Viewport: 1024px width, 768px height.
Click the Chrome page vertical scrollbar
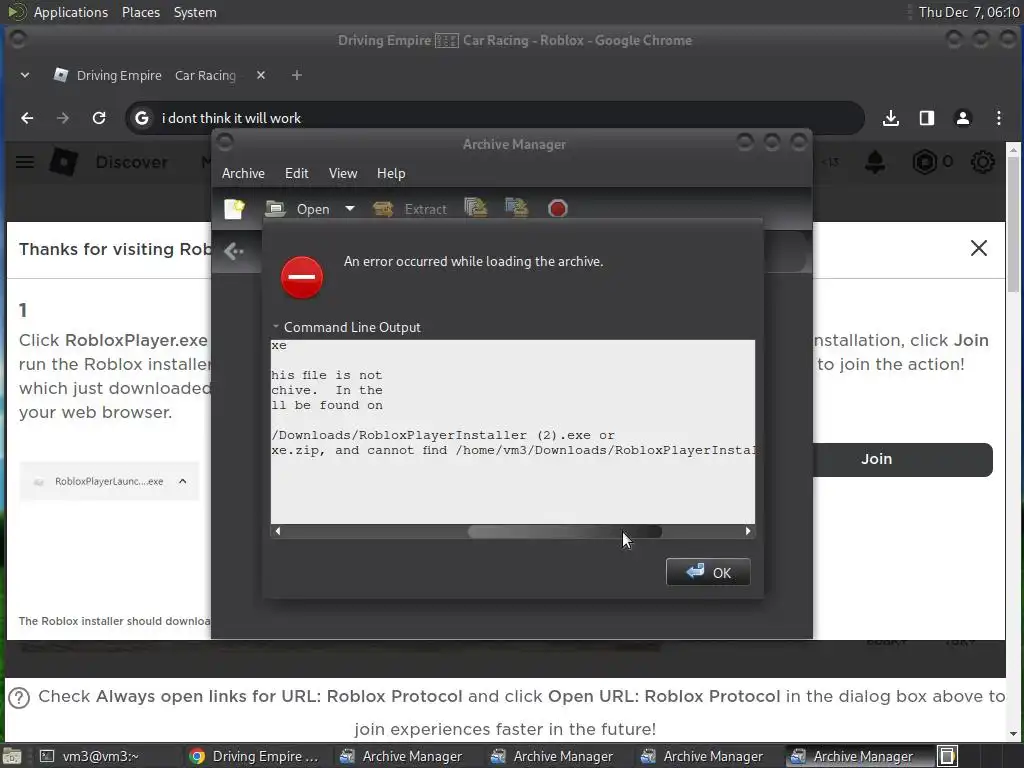[x=1013, y=222]
